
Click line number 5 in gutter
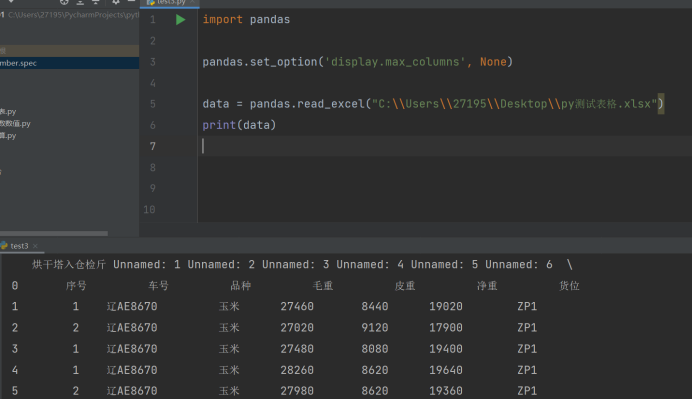153,104
